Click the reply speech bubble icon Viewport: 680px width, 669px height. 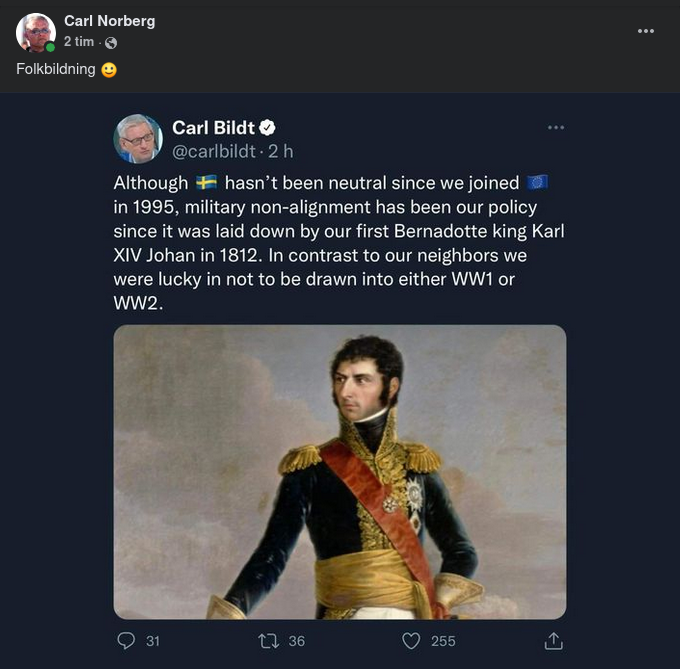point(126,640)
